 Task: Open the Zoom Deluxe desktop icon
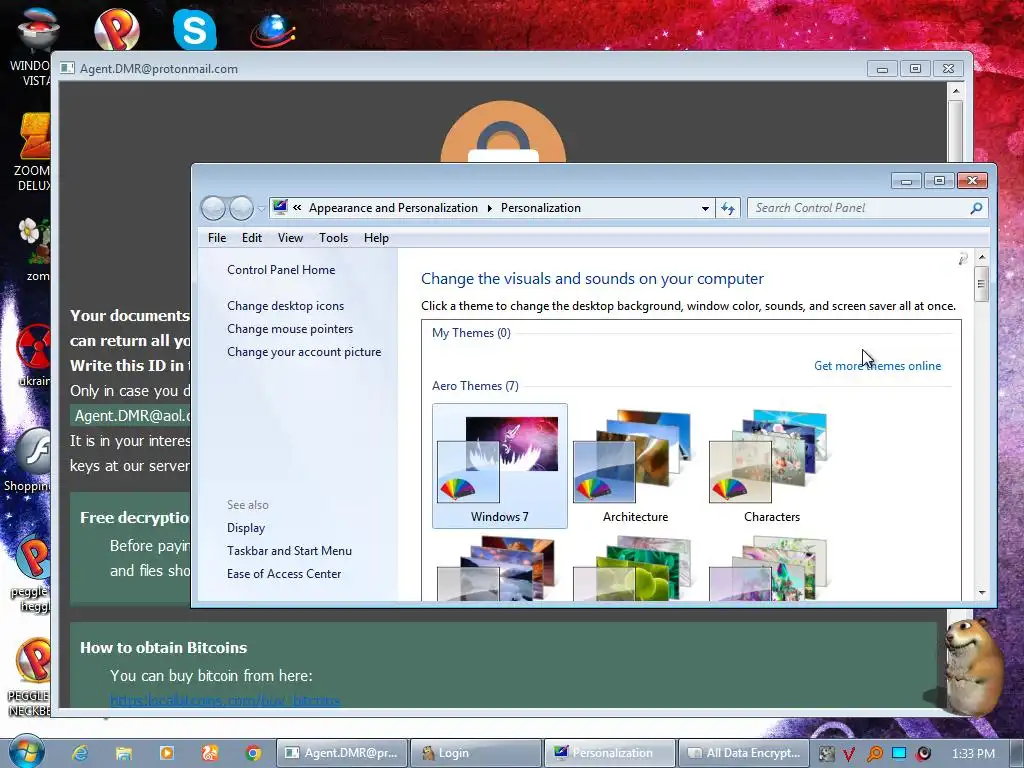(x=33, y=152)
